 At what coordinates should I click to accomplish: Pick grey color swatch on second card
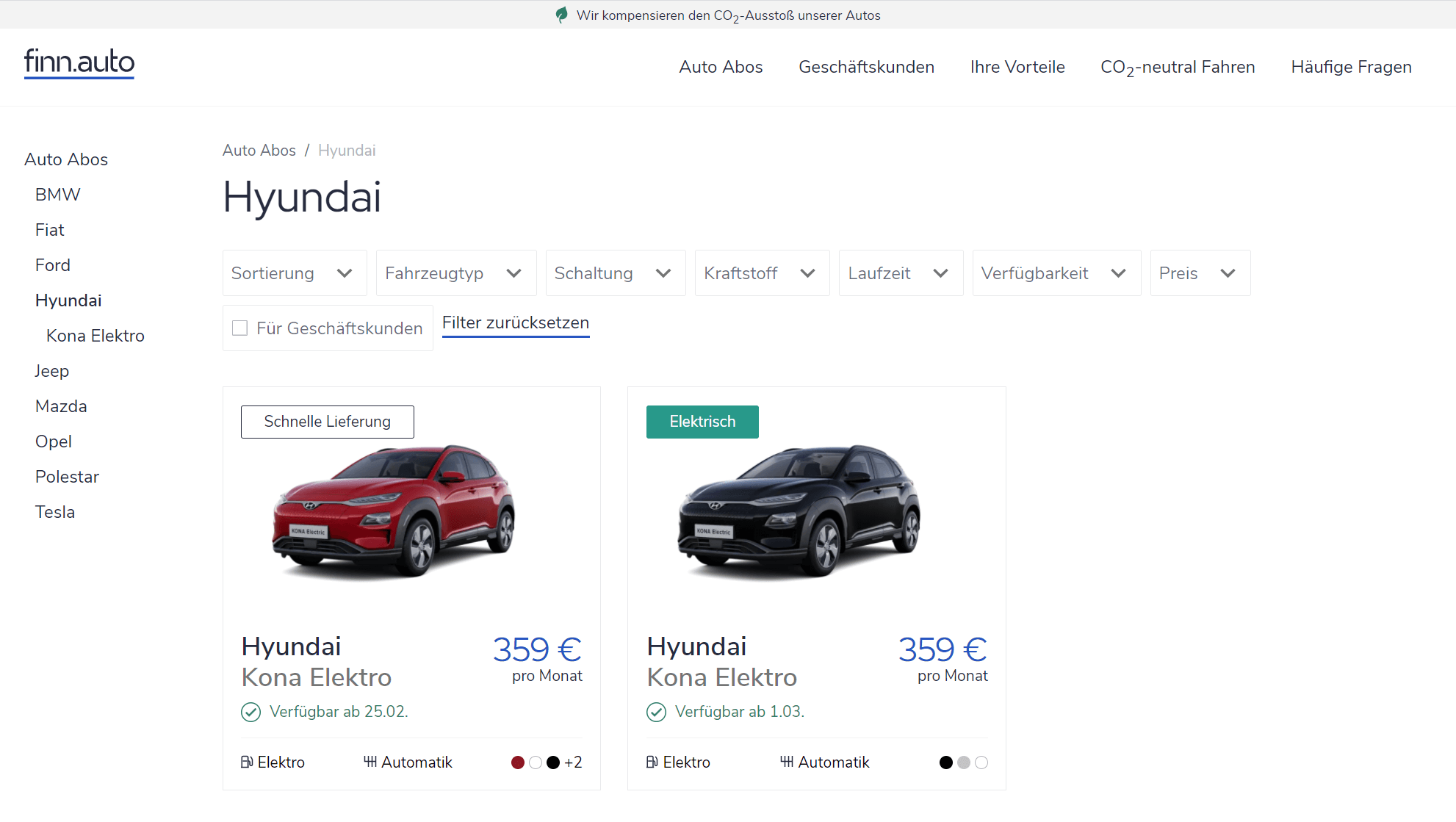tap(964, 762)
